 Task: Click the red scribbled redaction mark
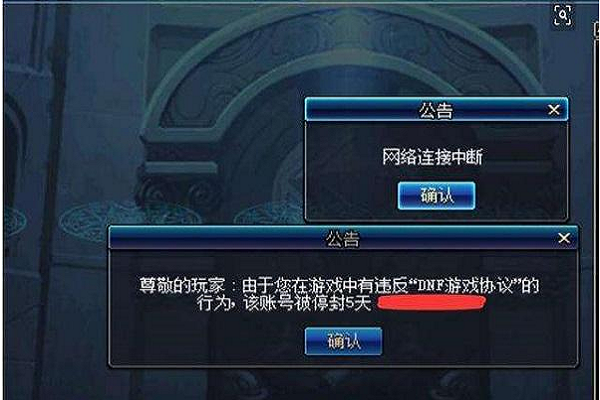(432, 303)
